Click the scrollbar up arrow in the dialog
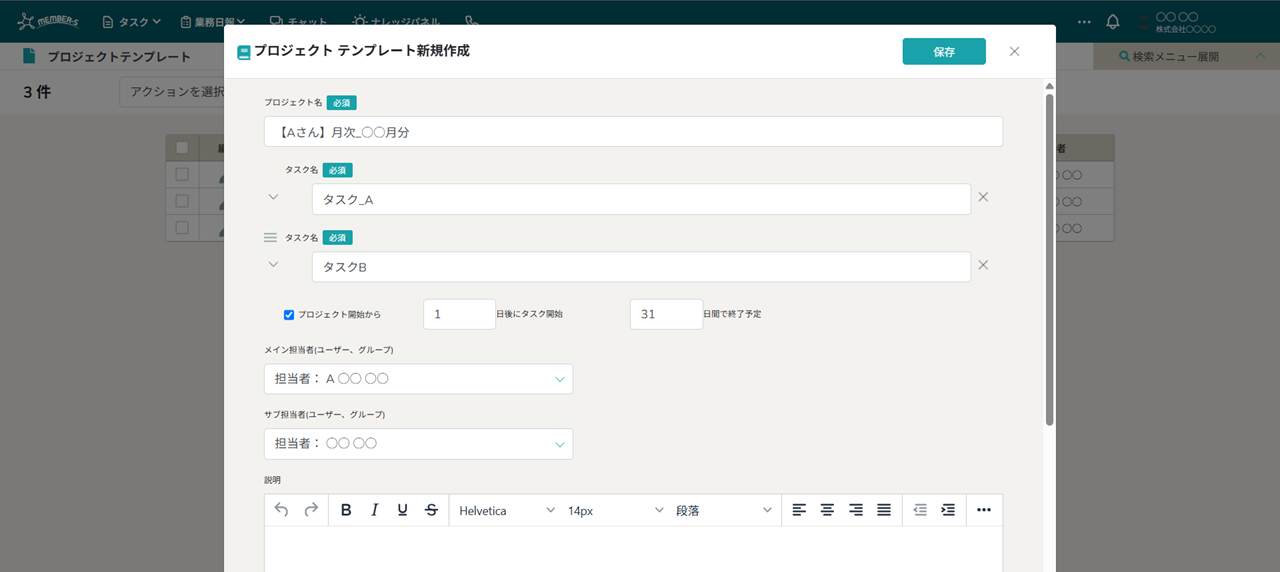1280x572 pixels. pyautogui.click(x=1049, y=86)
